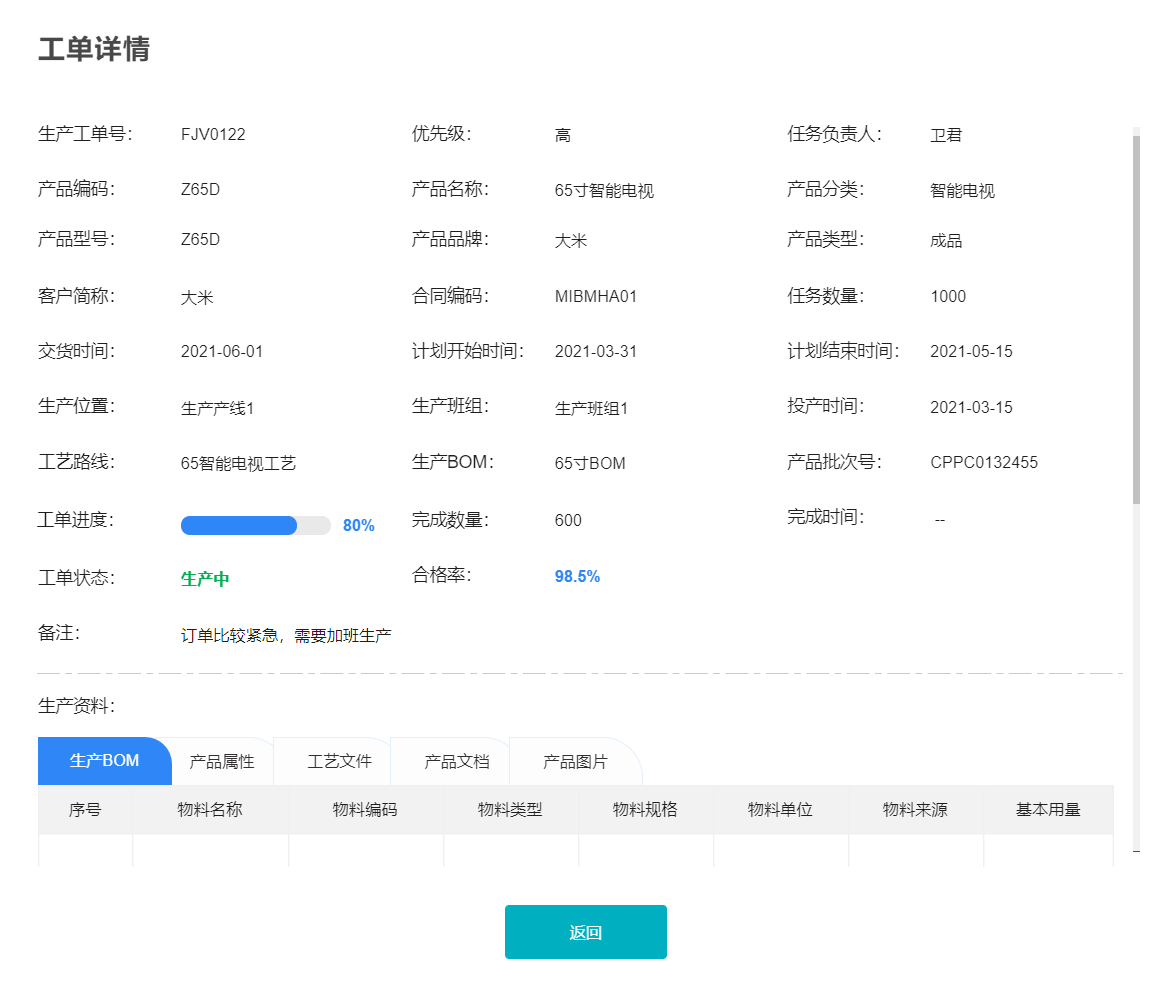Click the work order number FJV0122
This screenshot has width=1171, height=981.
click(213, 135)
